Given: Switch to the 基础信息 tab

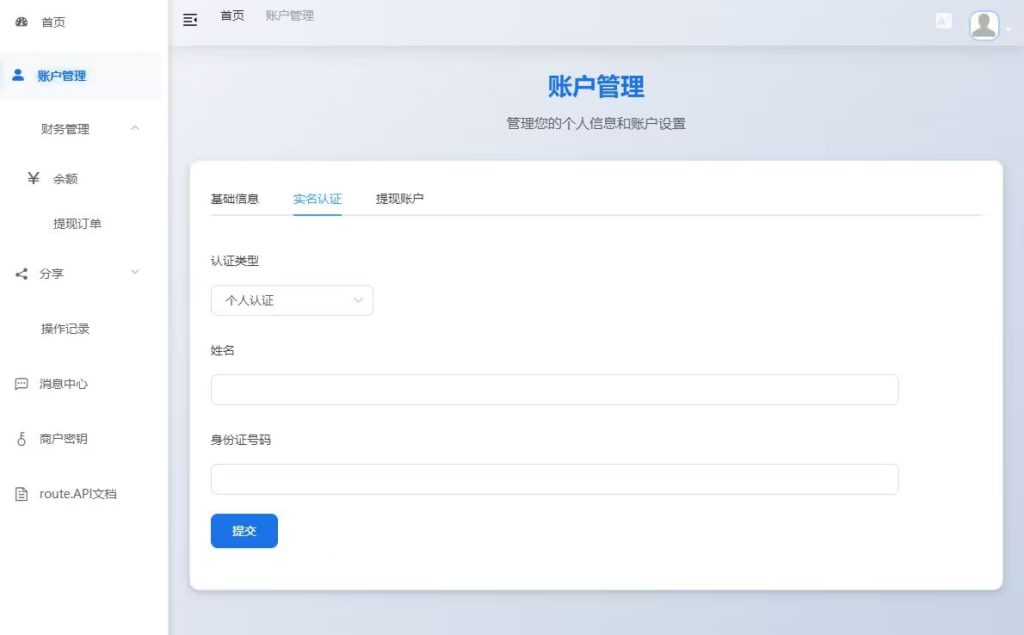Looking at the screenshot, I should point(235,199).
